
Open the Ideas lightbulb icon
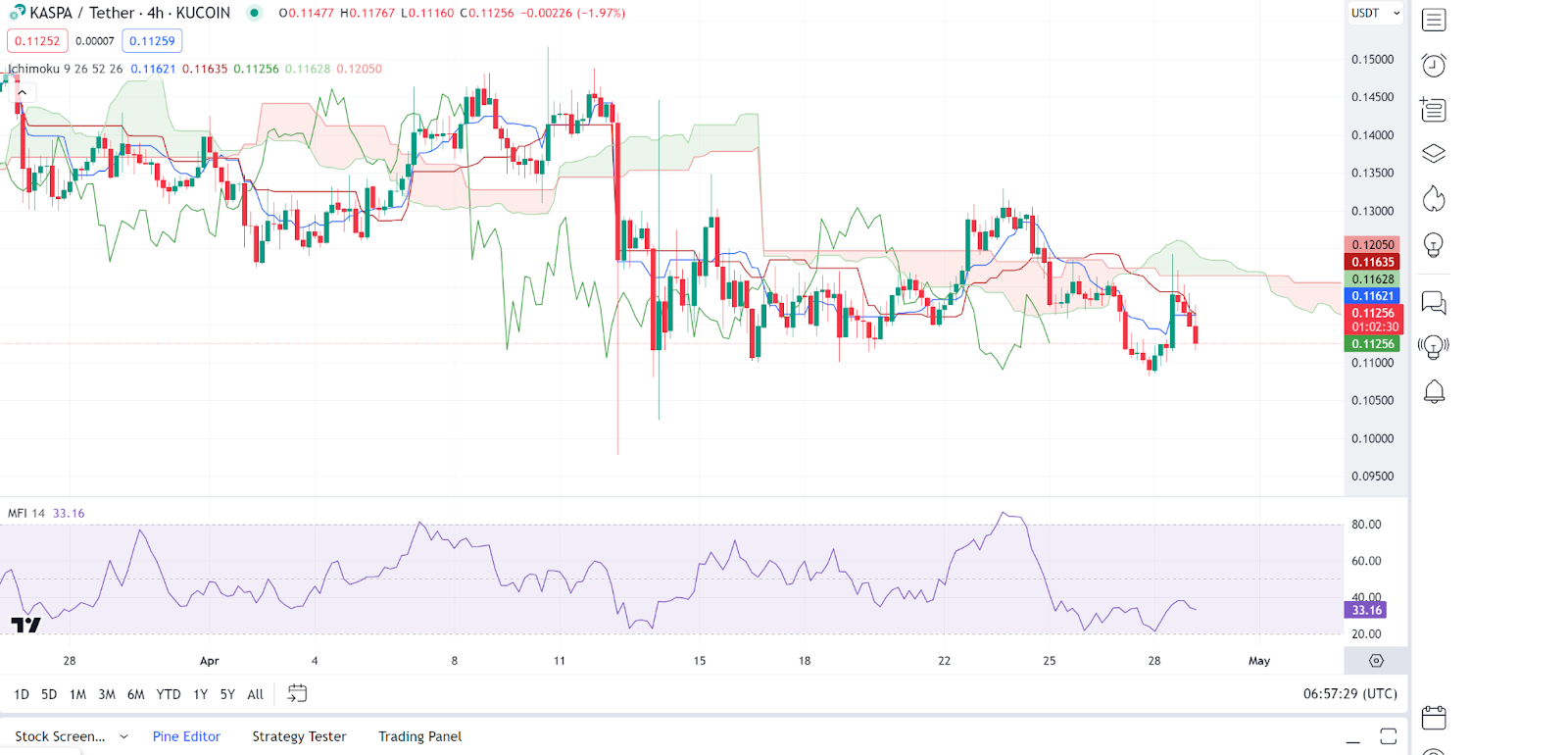tap(1434, 245)
